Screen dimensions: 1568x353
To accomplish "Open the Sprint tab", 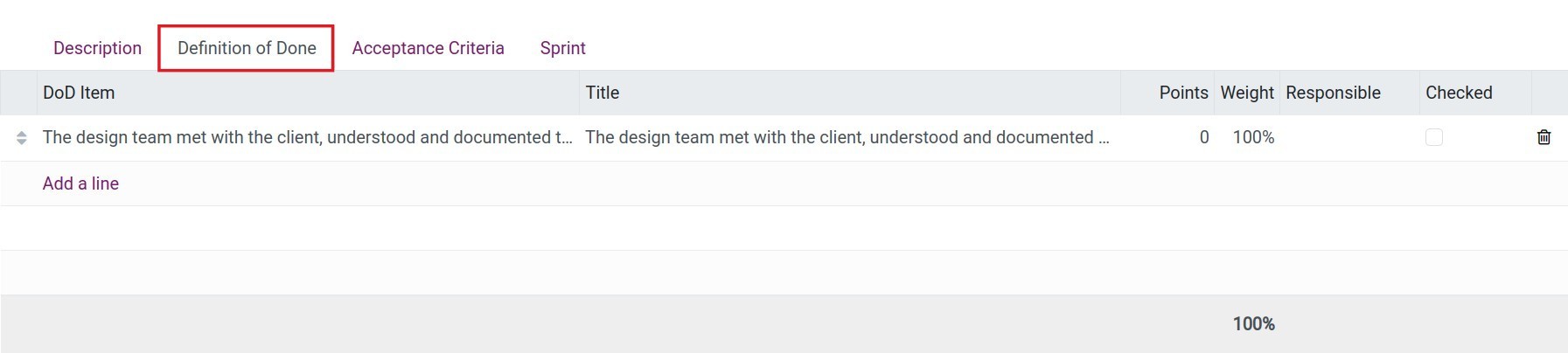I will (562, 48).
